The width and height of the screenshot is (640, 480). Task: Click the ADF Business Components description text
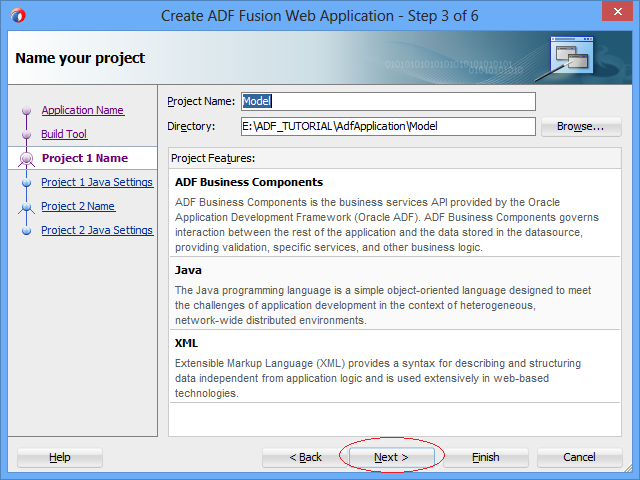pyautogui.click(x=387, y=225)
